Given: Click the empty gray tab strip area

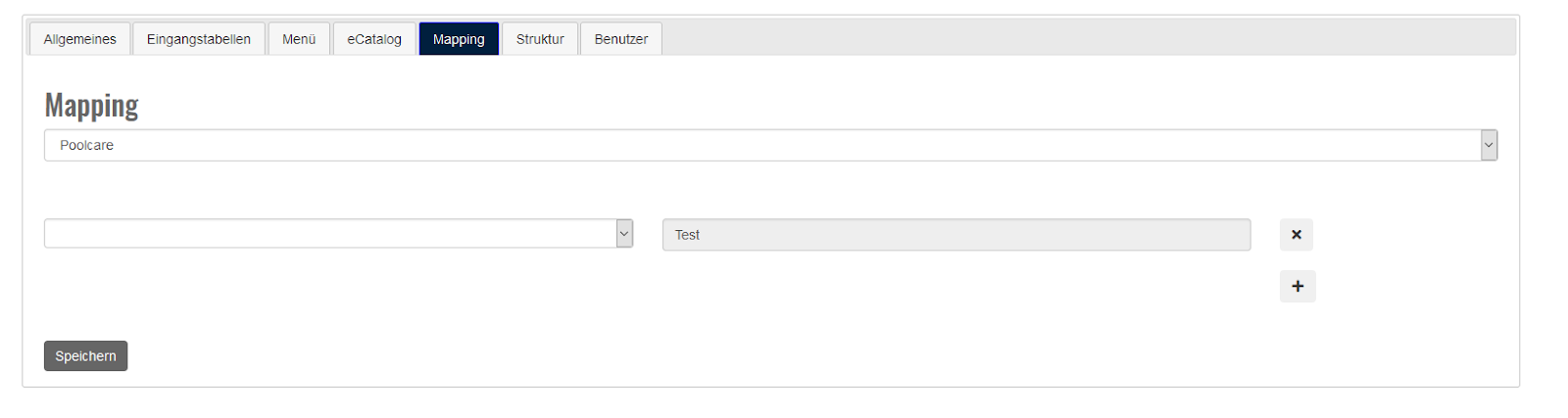Looking at the screenshot, I should pos(1078,38).
